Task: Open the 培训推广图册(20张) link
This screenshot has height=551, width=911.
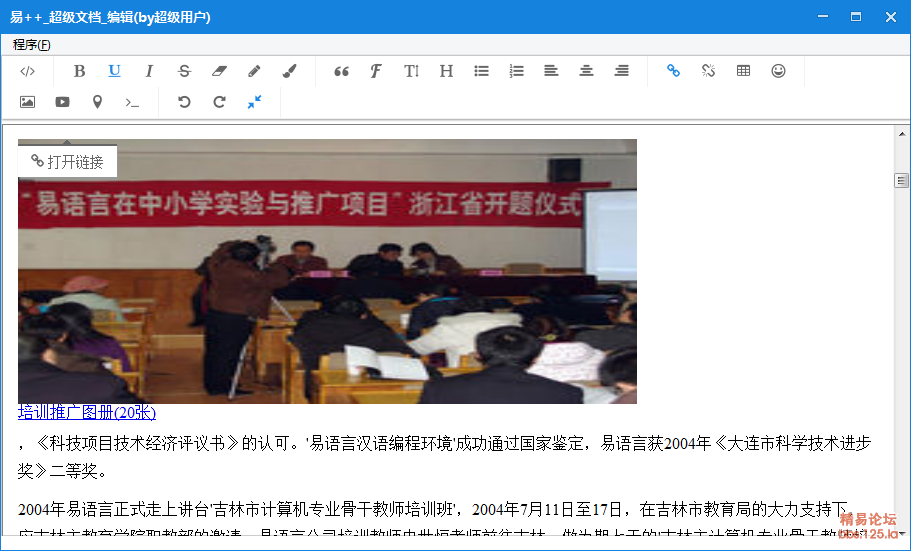Action: pyautogui.click(x=87, y=413)
